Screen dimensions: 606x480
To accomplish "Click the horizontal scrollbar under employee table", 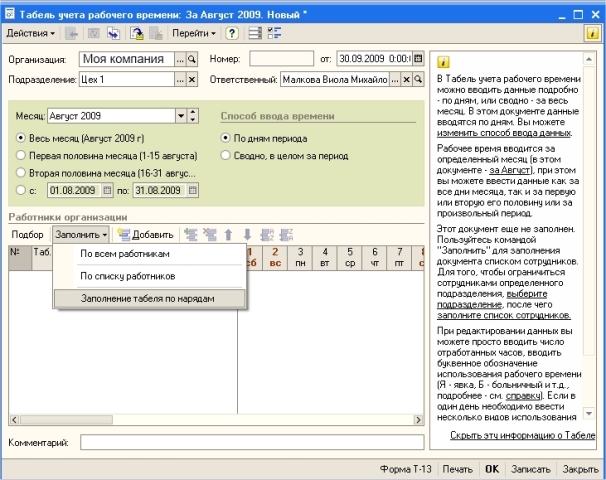I will (x=216, y=420).
